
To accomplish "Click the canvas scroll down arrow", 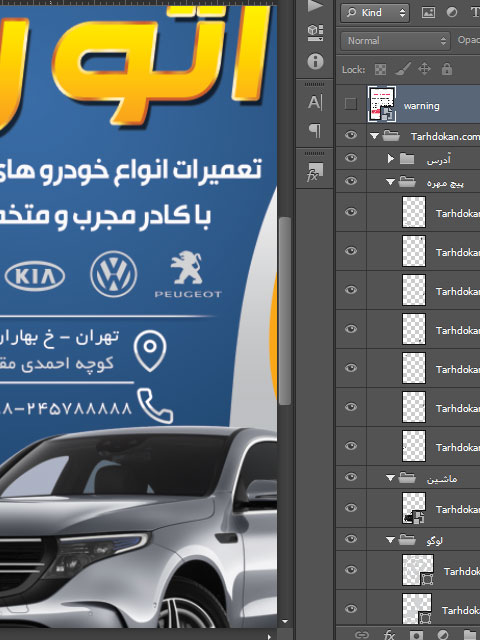I will tap(285, 622).
